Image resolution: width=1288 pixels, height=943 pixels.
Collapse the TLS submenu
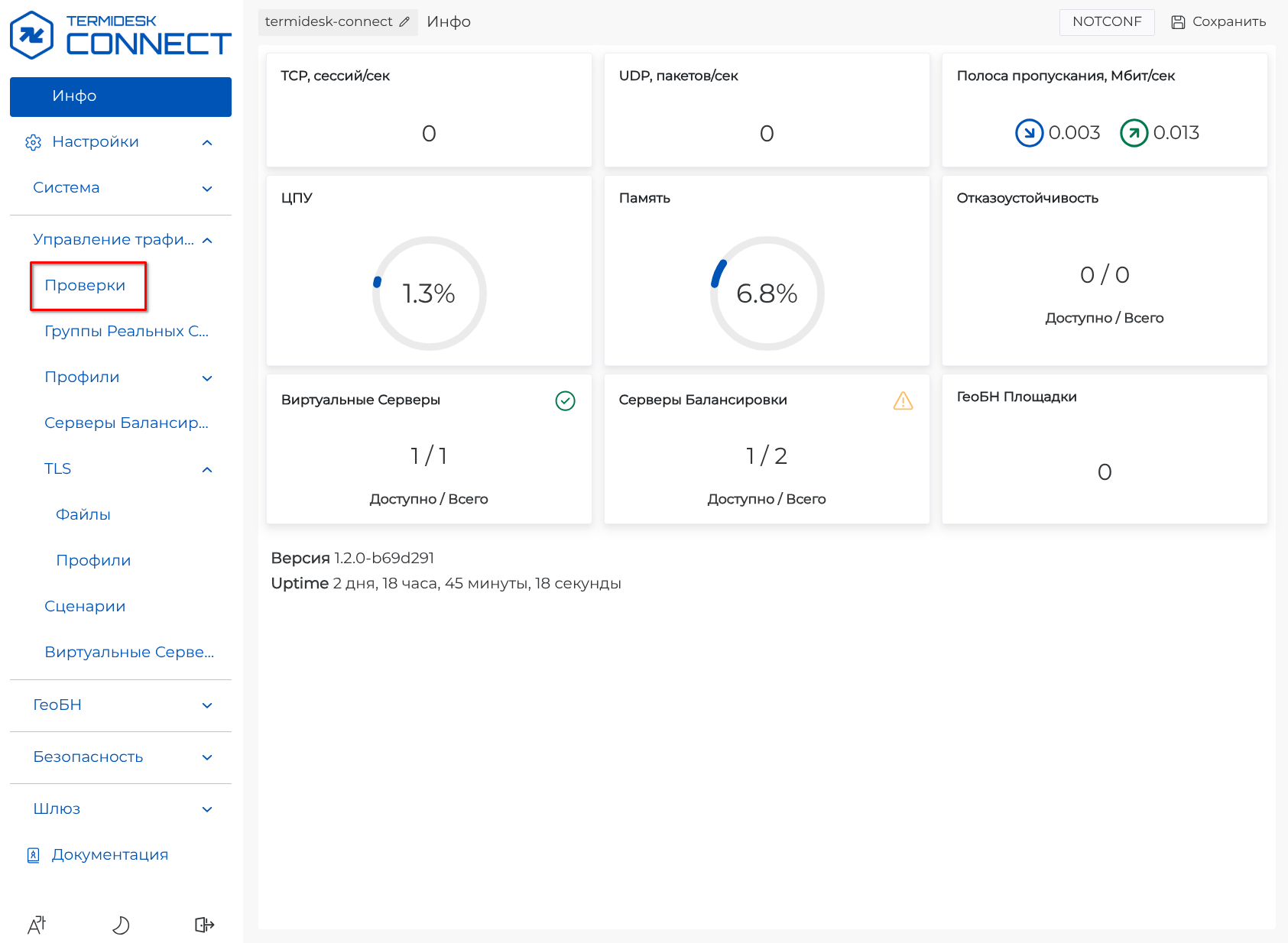pos(207,470)
